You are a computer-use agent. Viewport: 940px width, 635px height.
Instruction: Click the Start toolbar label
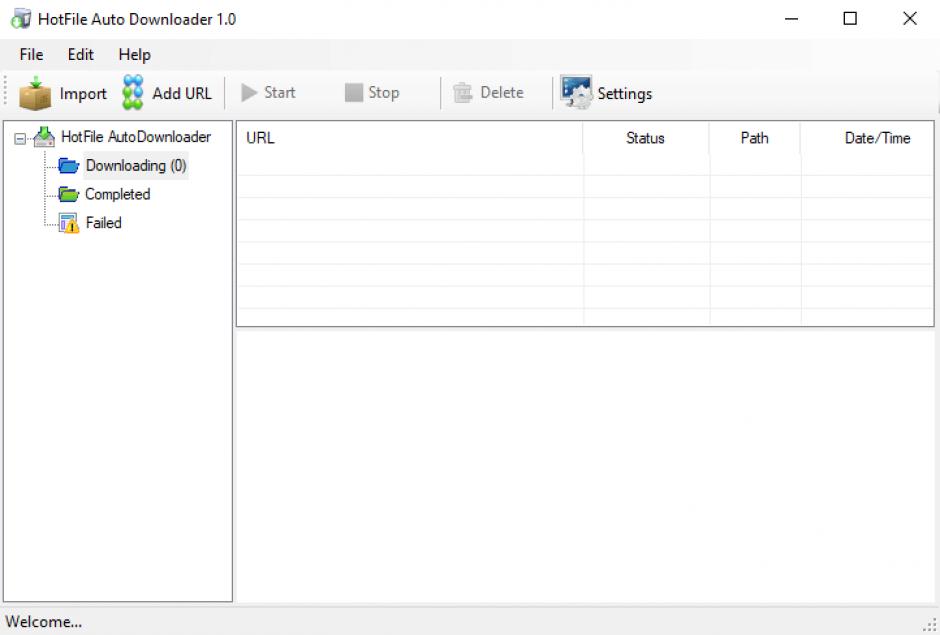(x=279, y=92)
